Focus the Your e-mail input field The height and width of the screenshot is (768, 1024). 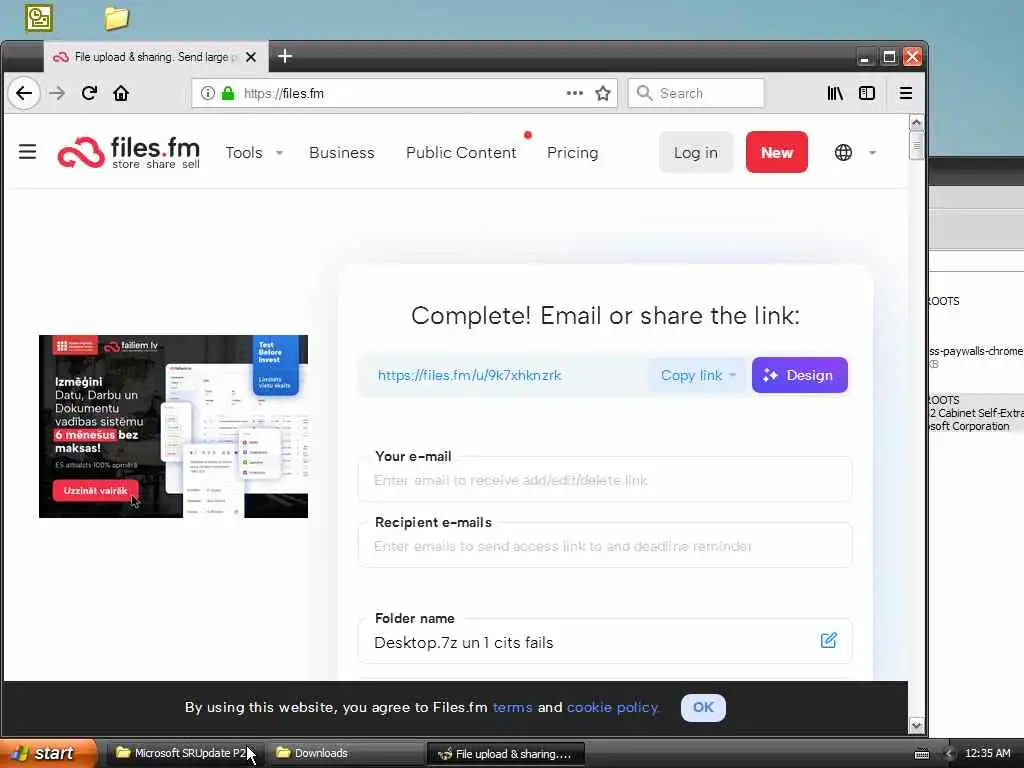[x=605, y=480]
